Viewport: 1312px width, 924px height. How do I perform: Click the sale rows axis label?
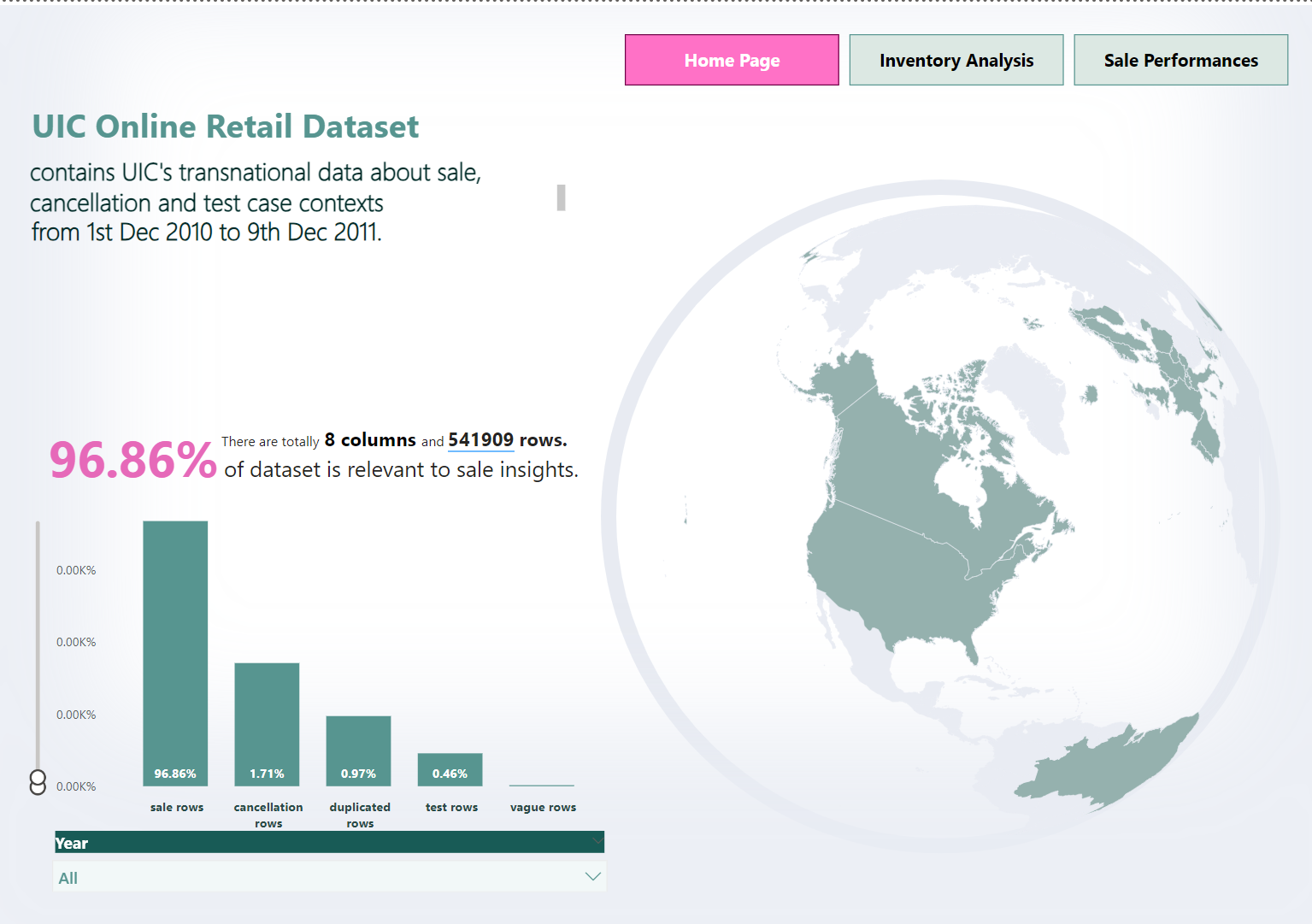coord(176,807)
